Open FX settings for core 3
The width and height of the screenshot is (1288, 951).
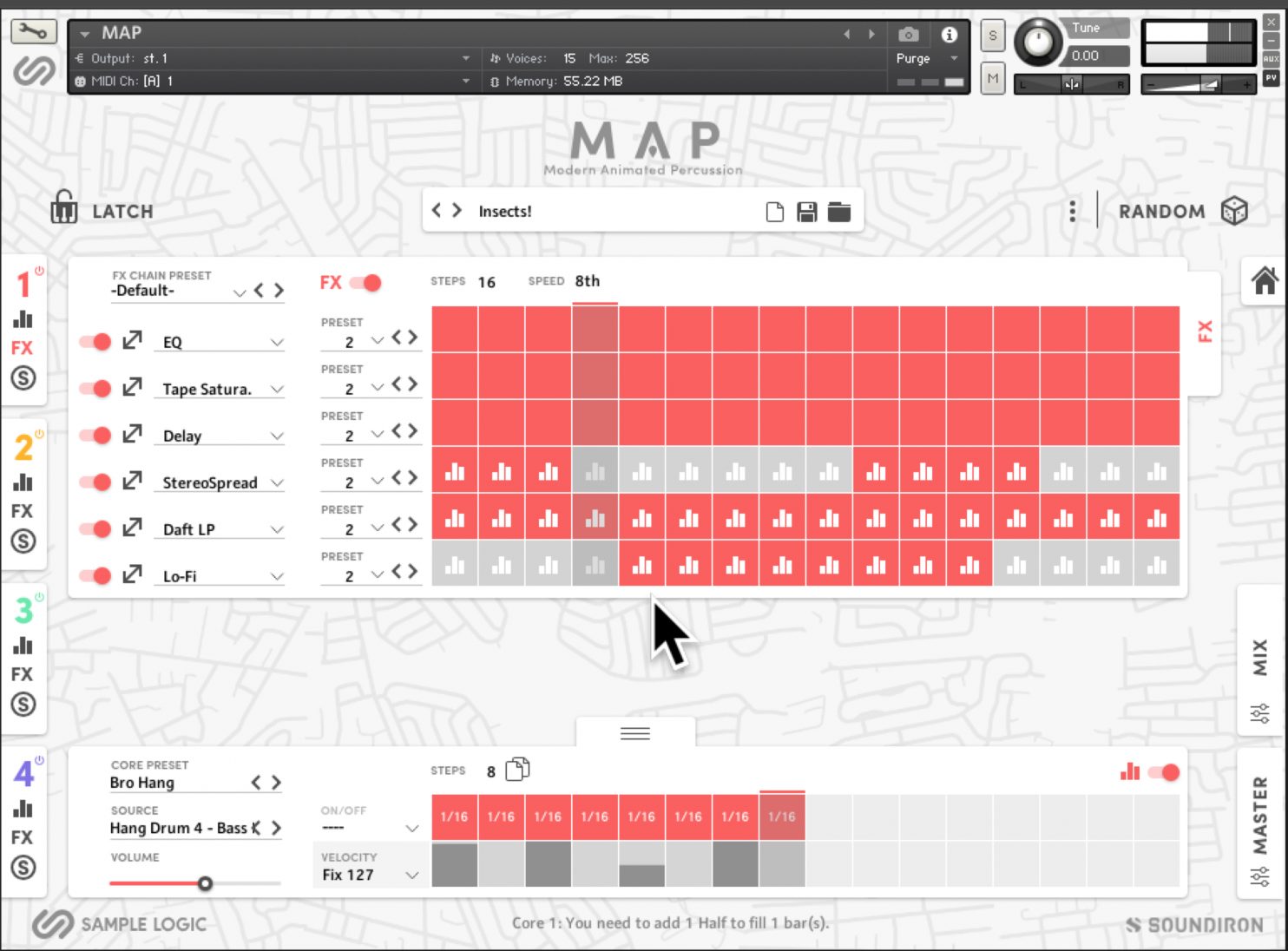[x=23, y=675]
